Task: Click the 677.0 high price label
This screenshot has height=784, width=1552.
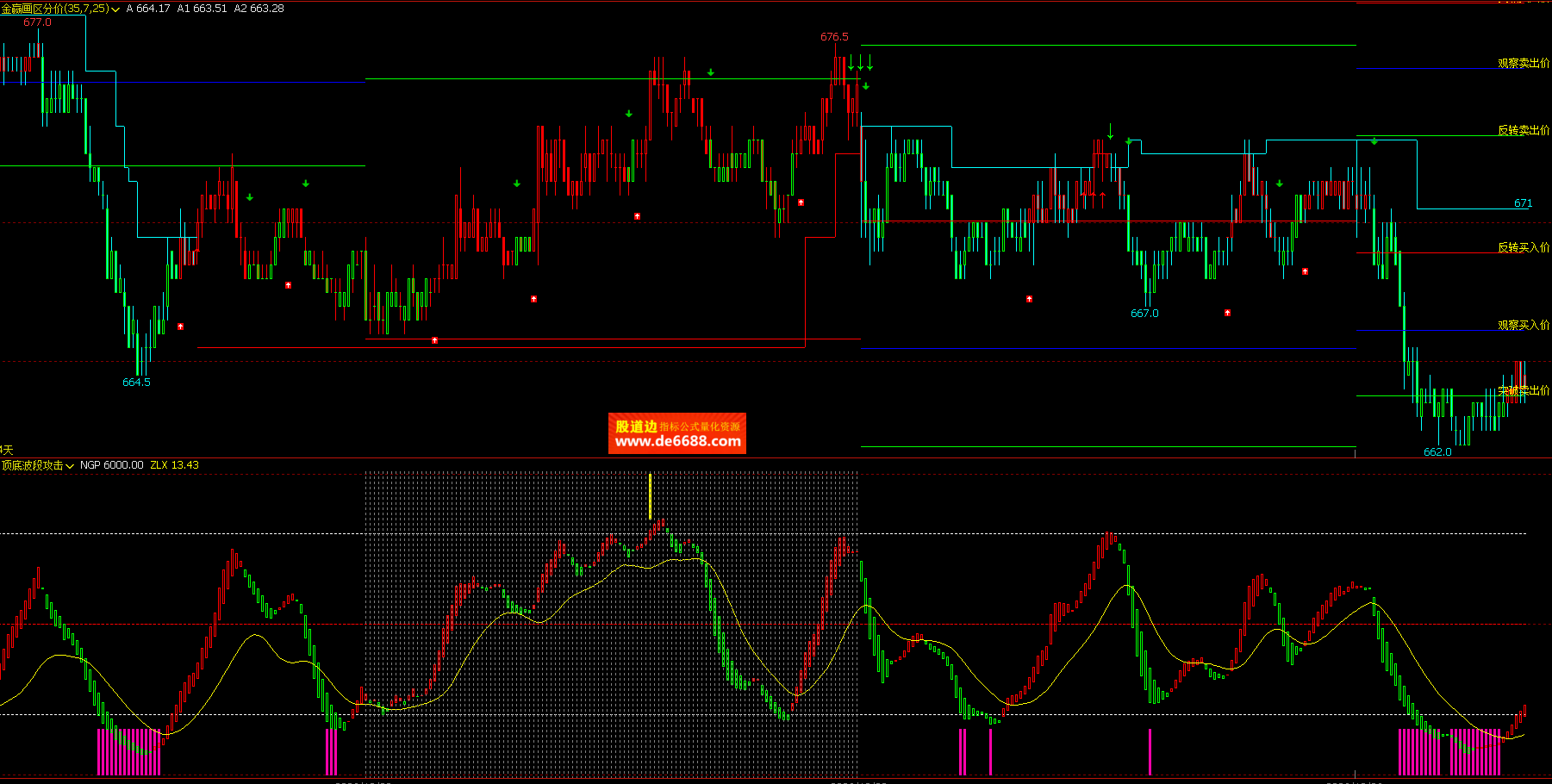Action: point(37,22)
